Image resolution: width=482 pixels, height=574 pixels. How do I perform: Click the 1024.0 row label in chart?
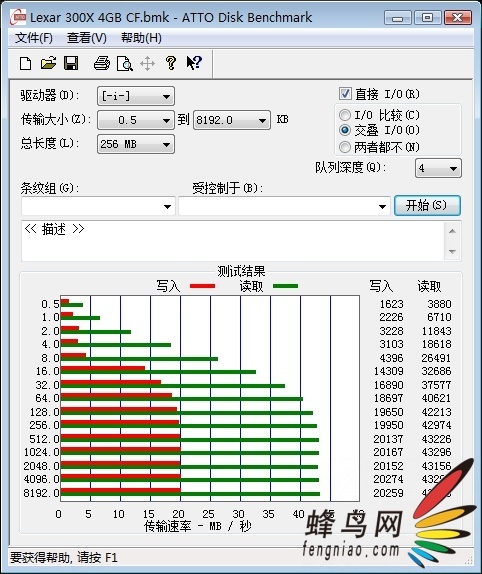41,452
